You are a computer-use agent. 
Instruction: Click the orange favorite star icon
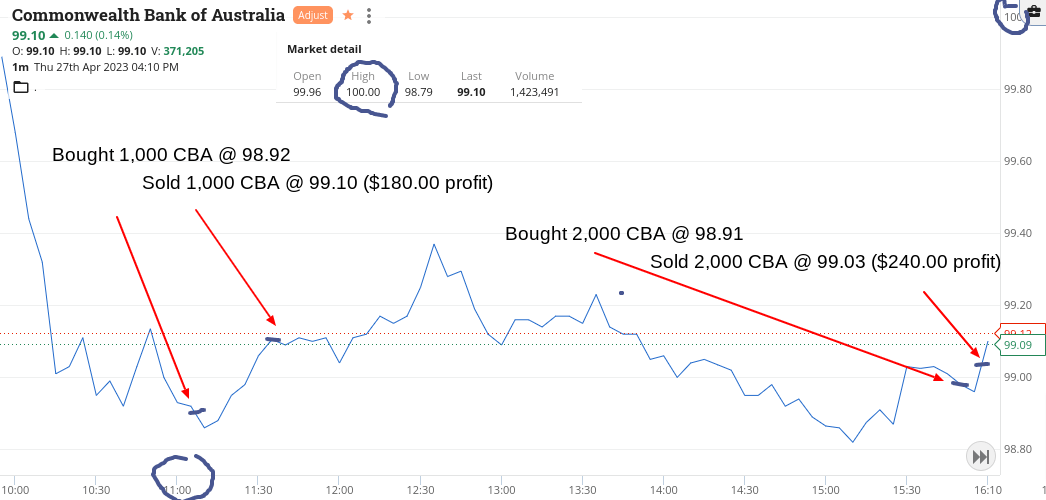[x=348, y=15]
